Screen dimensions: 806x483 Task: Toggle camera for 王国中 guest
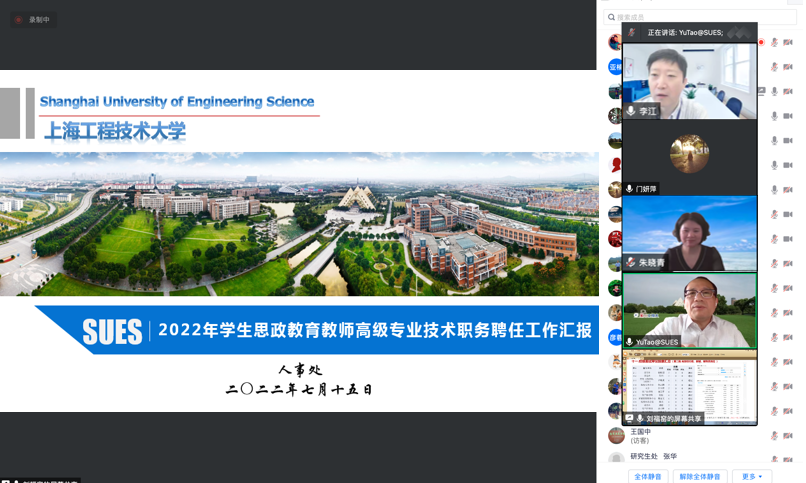[788, 435]
